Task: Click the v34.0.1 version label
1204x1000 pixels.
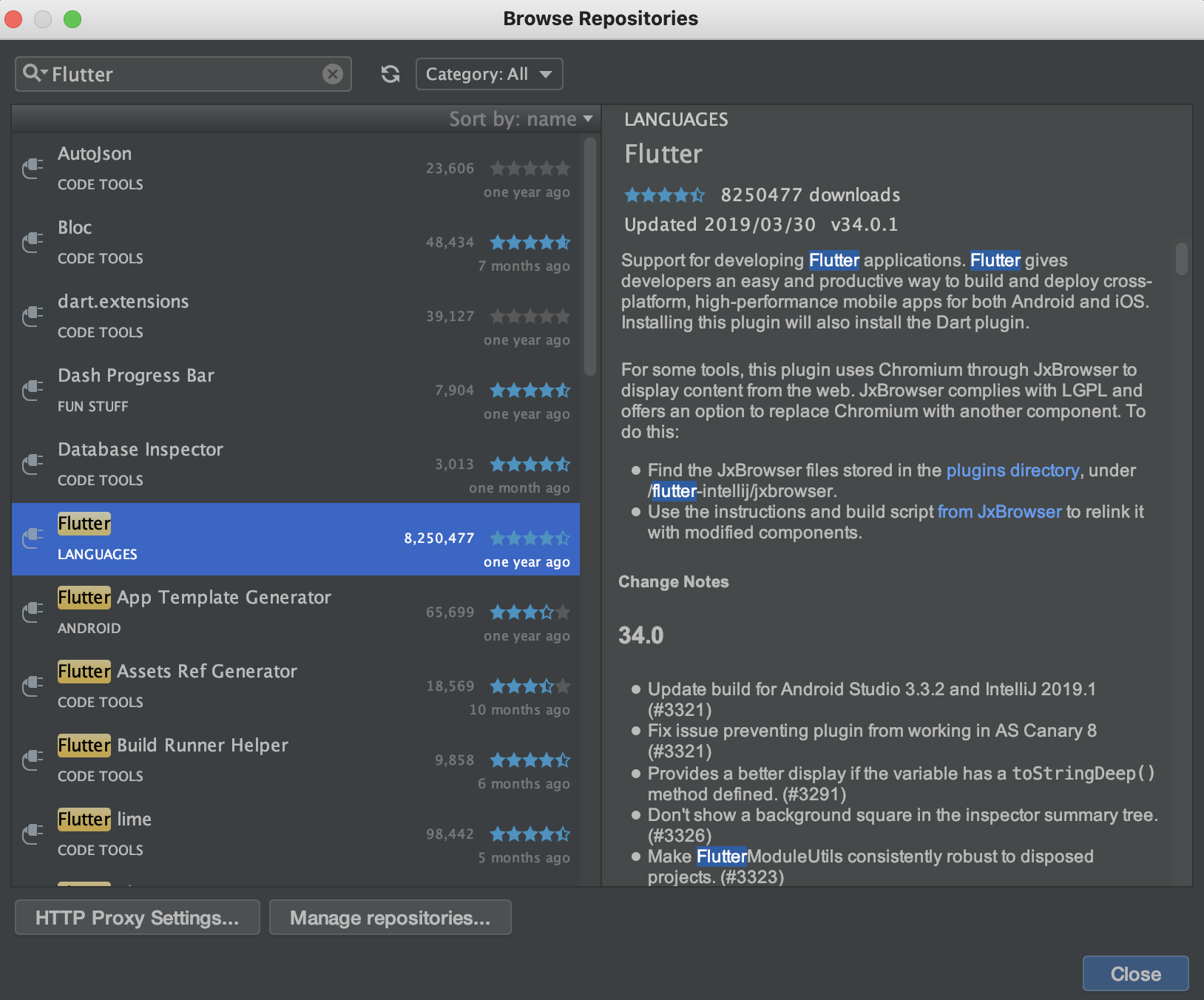Action: (x=865, y=225)
